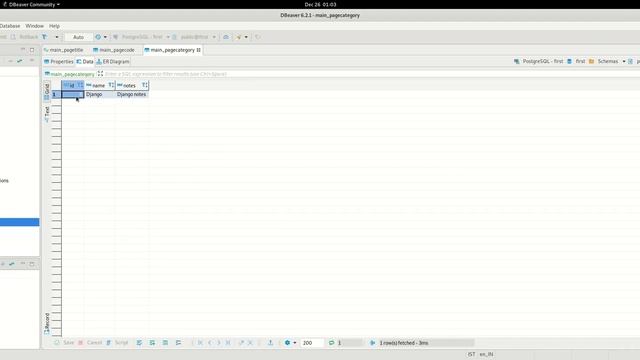Viewport: 640px width, 360px height.
Task: Click sort/filter icon in name column header
Action: click(111, 85)
